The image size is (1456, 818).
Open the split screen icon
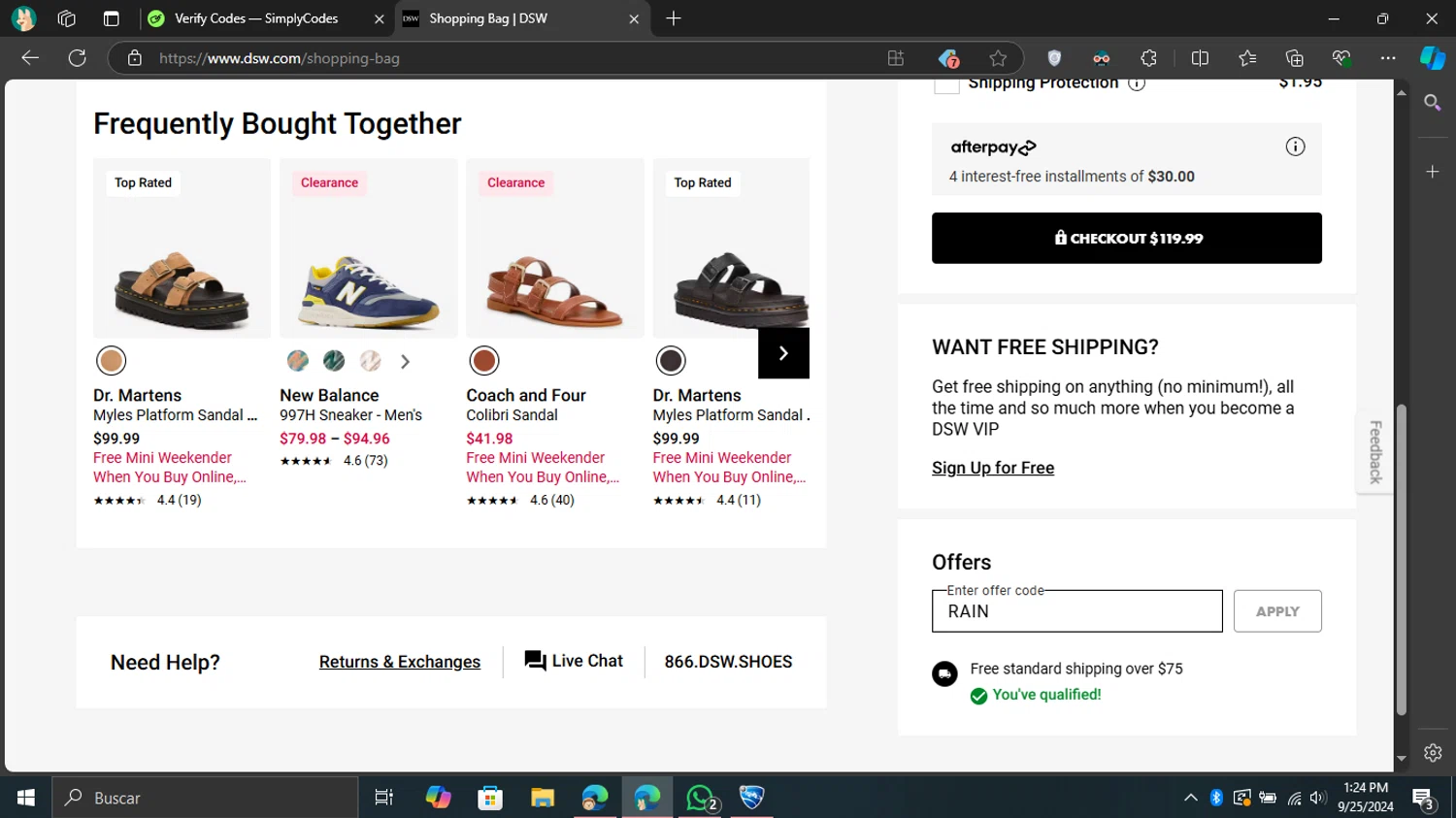[1200, 58]
